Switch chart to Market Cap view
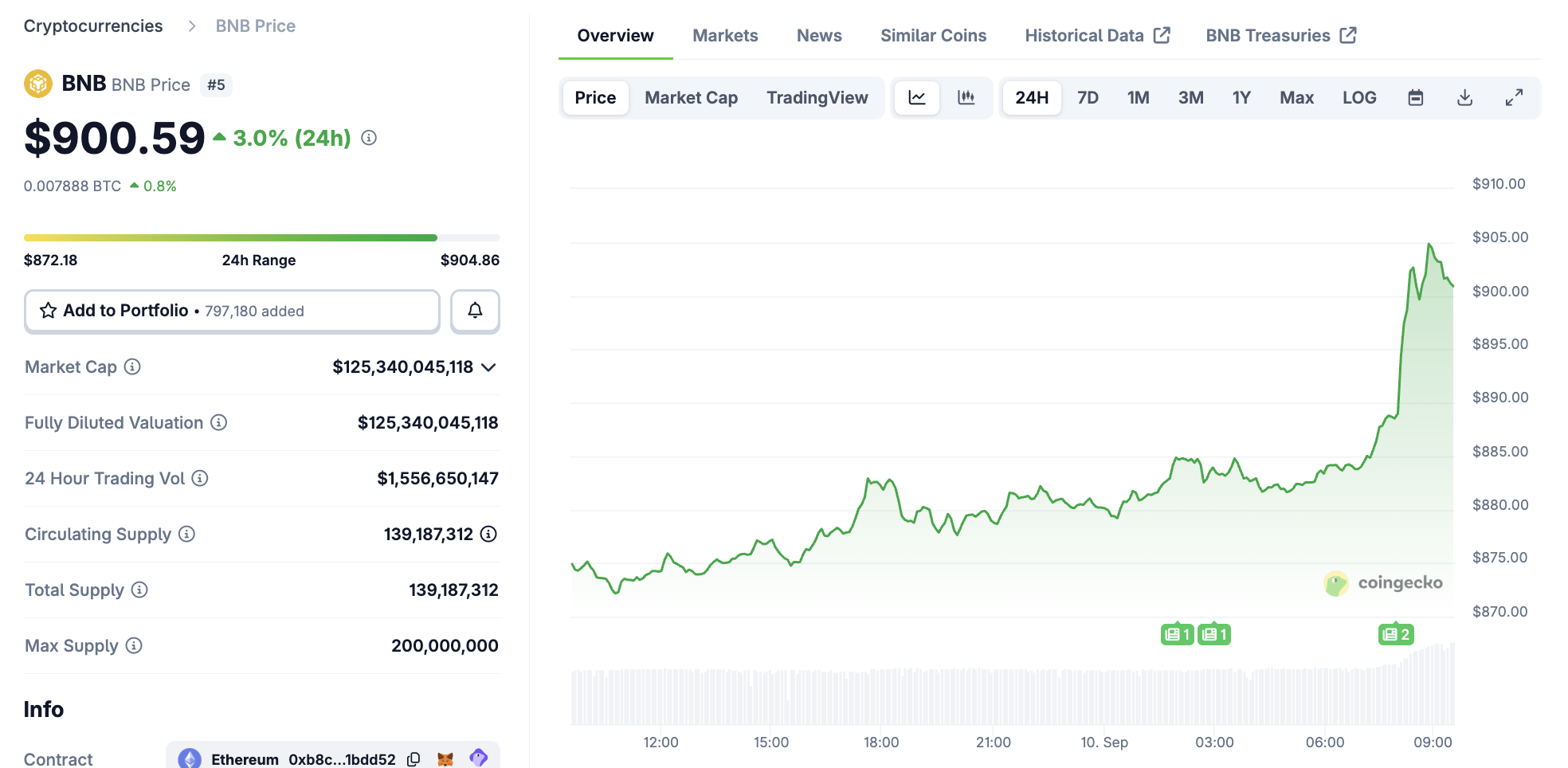1568x768 pixels. tap(690, 97)
